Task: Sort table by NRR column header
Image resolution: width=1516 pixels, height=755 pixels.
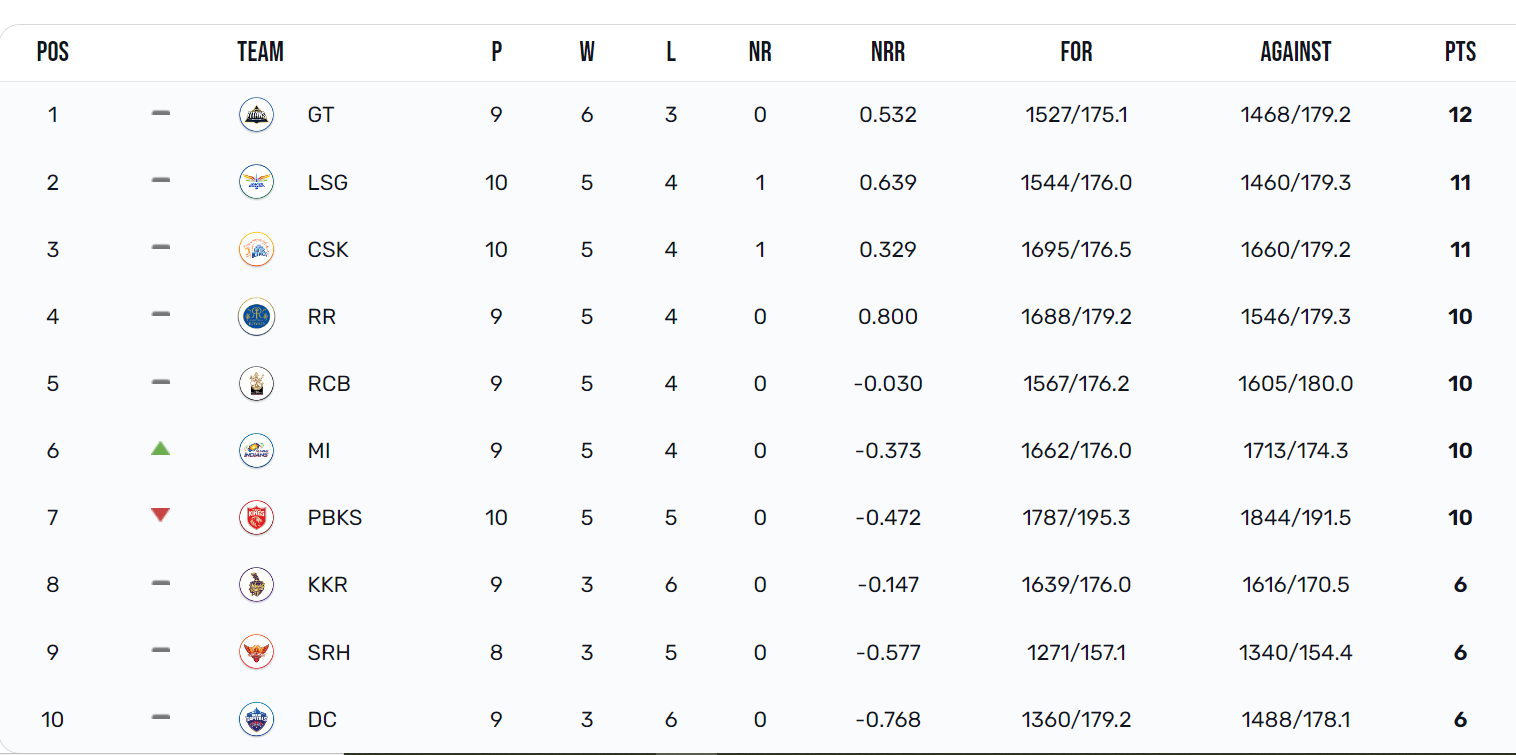Action: (x=888, y=52)
